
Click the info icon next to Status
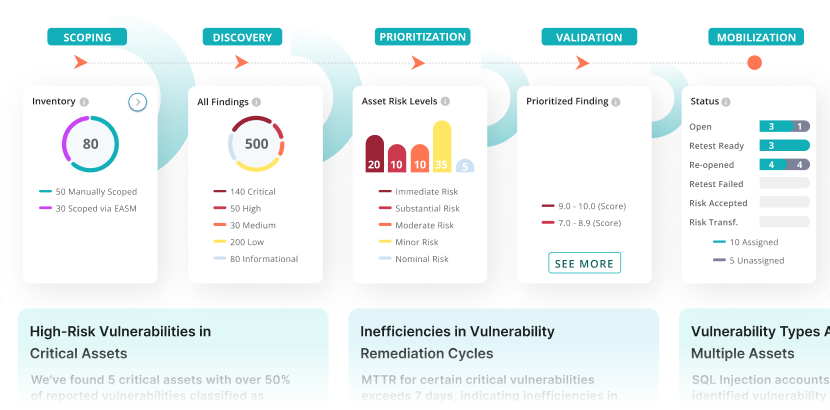click(x=726, y=102)
